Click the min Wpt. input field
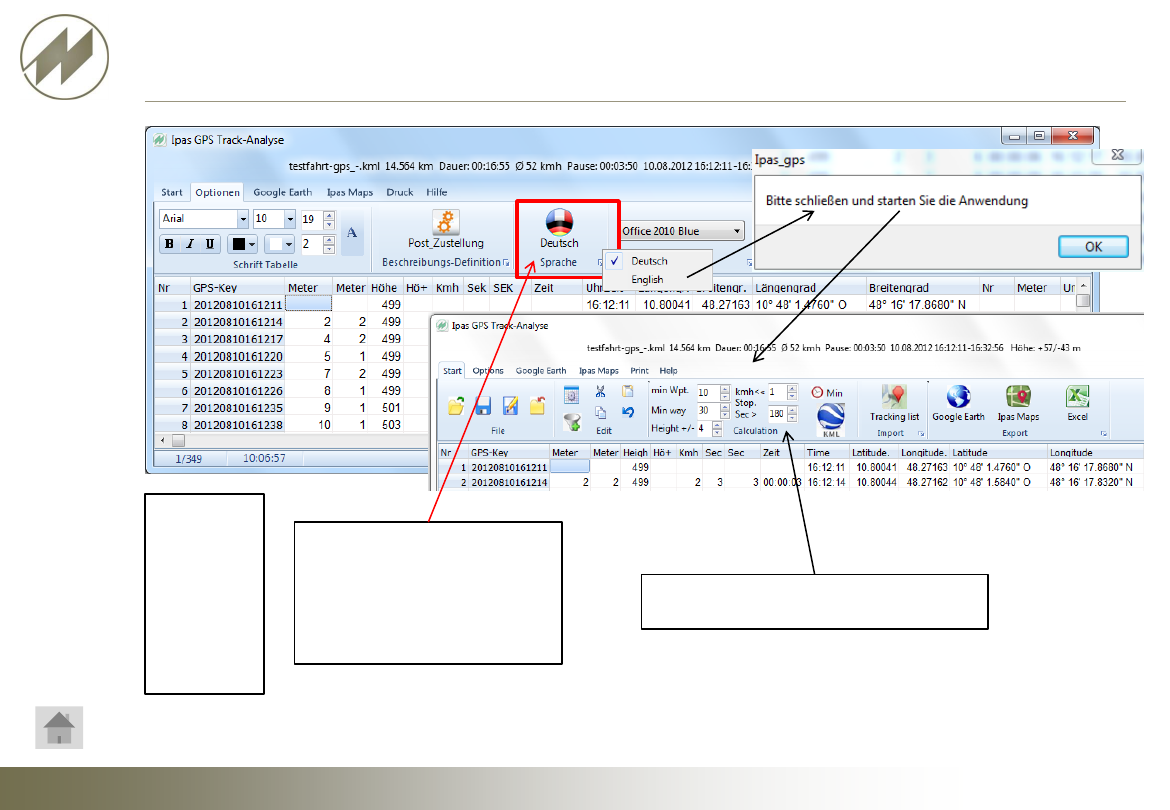The width and height of the screenshot is (1170, 810). [707, 392]
